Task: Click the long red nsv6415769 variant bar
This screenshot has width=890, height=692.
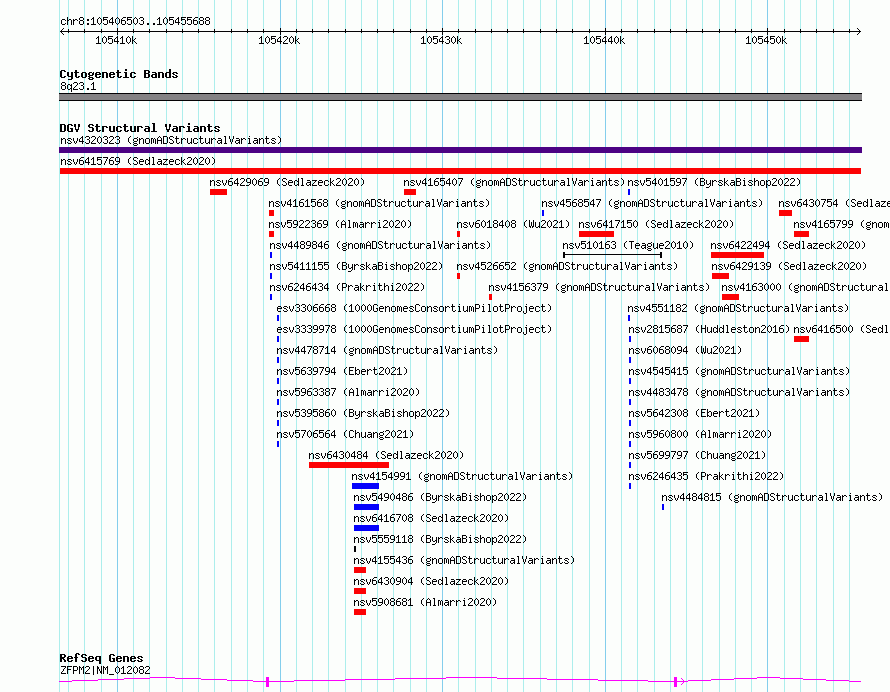Action: pos(460,171)
